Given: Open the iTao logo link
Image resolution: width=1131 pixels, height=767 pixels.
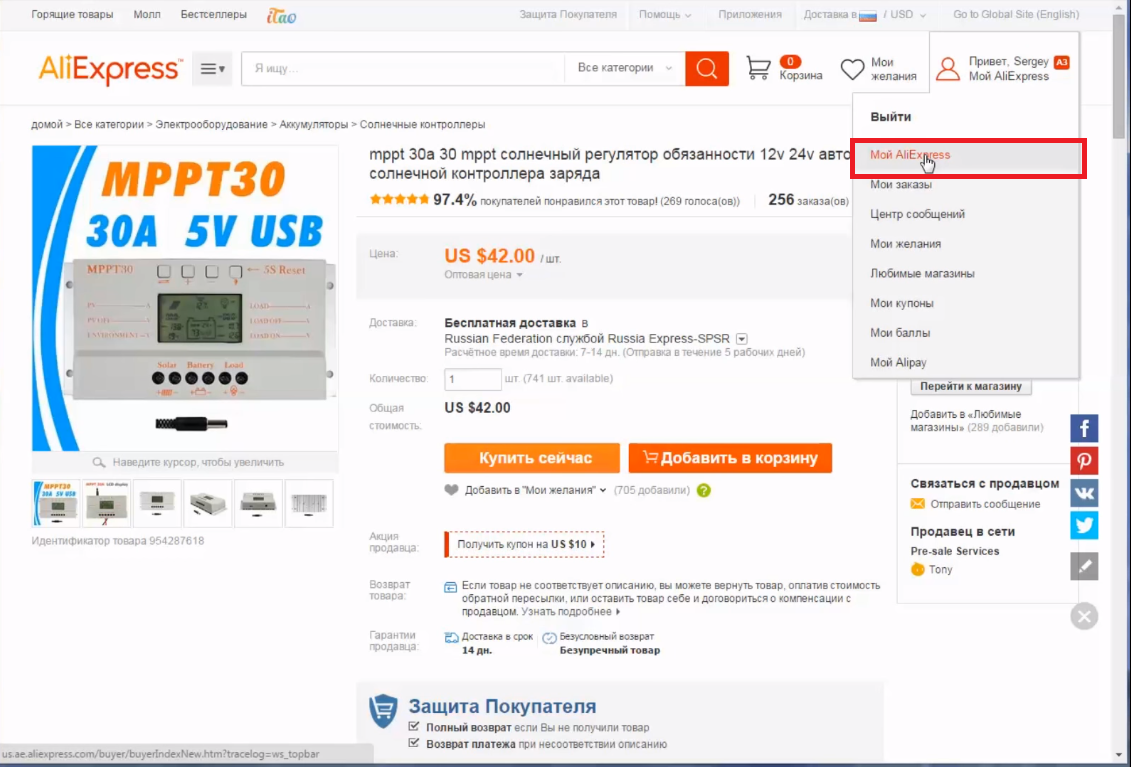Looking at the screenshot, I should tap(281, 15).
